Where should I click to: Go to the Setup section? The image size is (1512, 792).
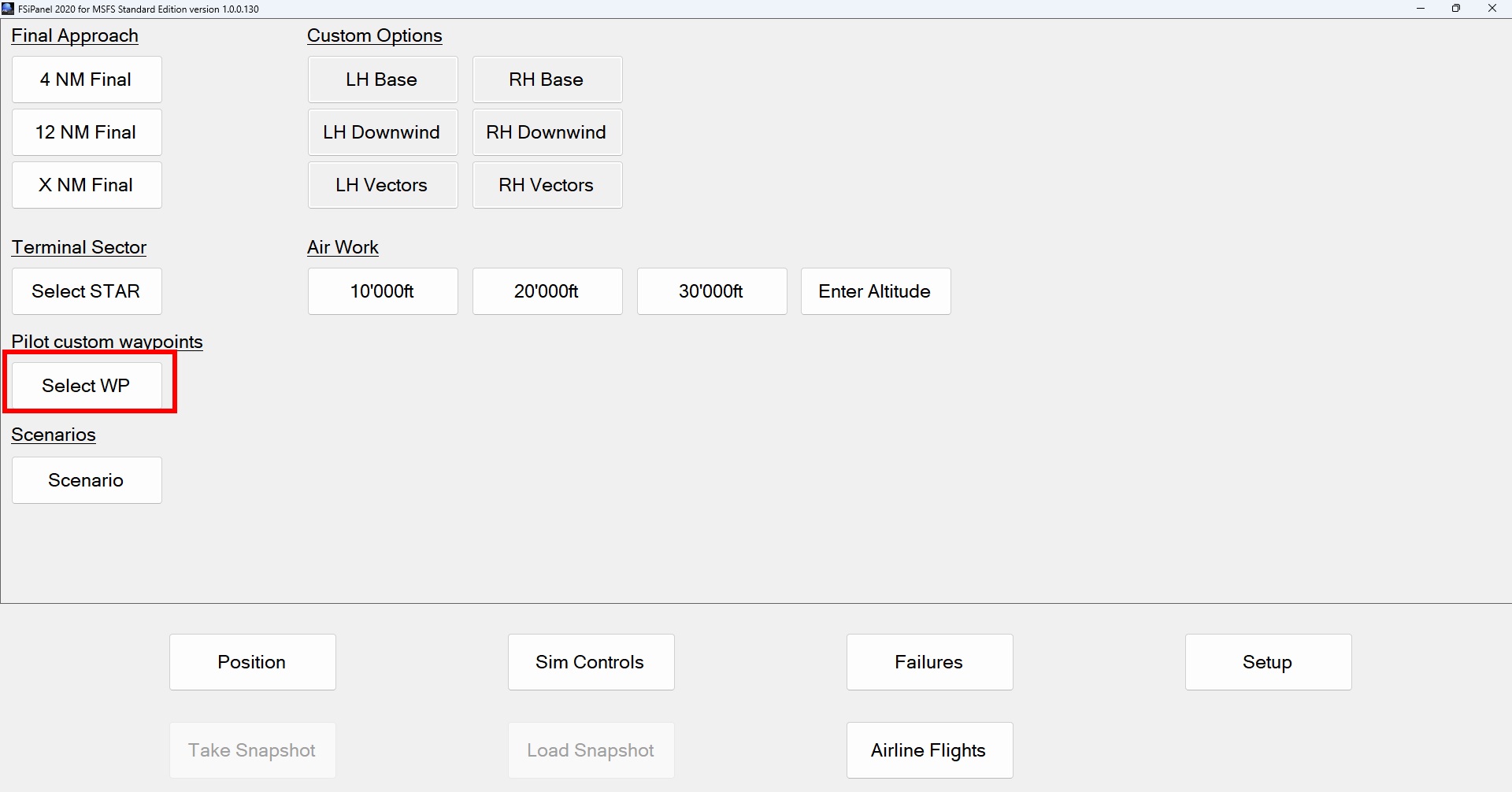[x=1268, y=662]
